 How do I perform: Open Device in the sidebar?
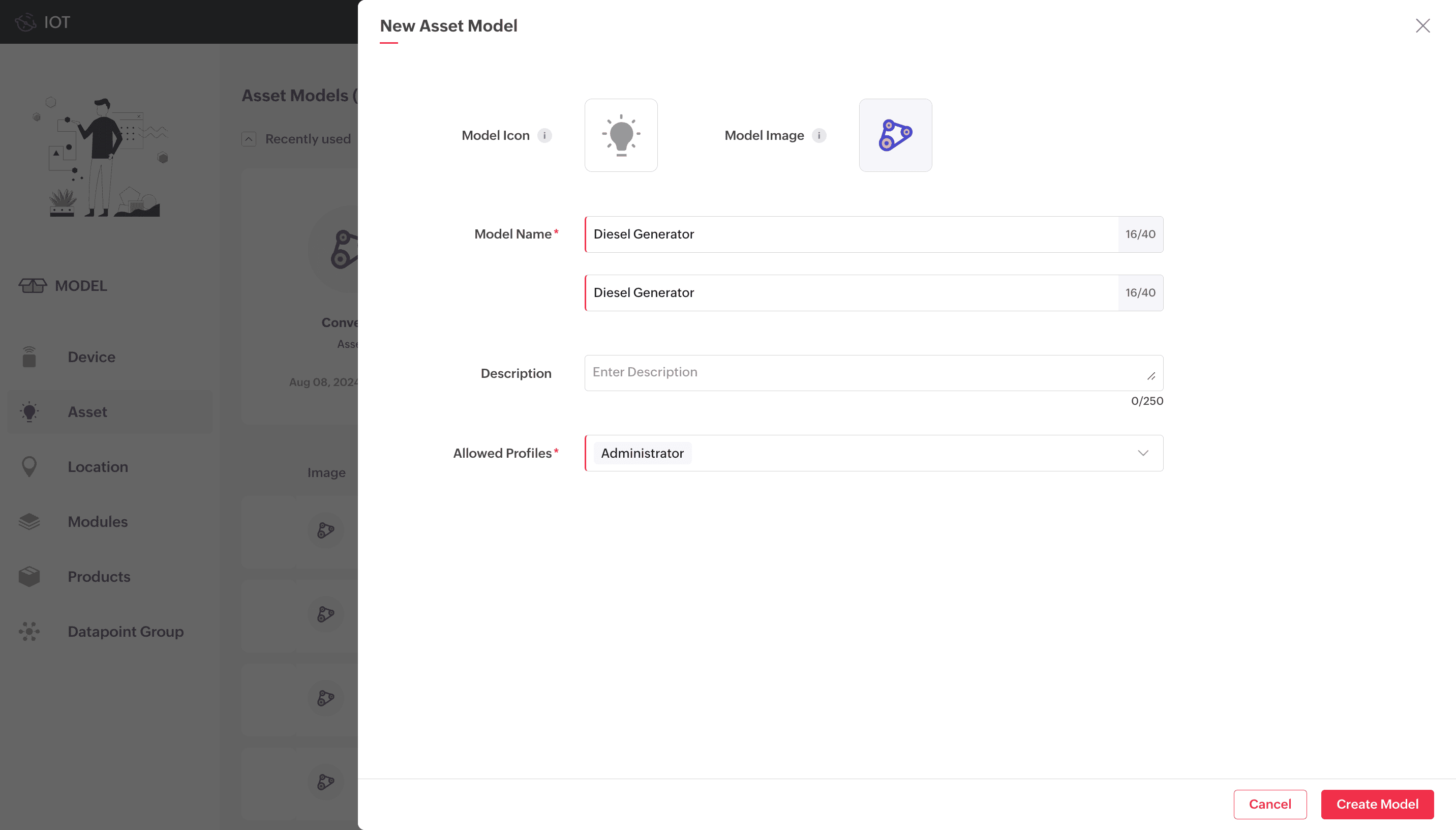click(91, 357)
